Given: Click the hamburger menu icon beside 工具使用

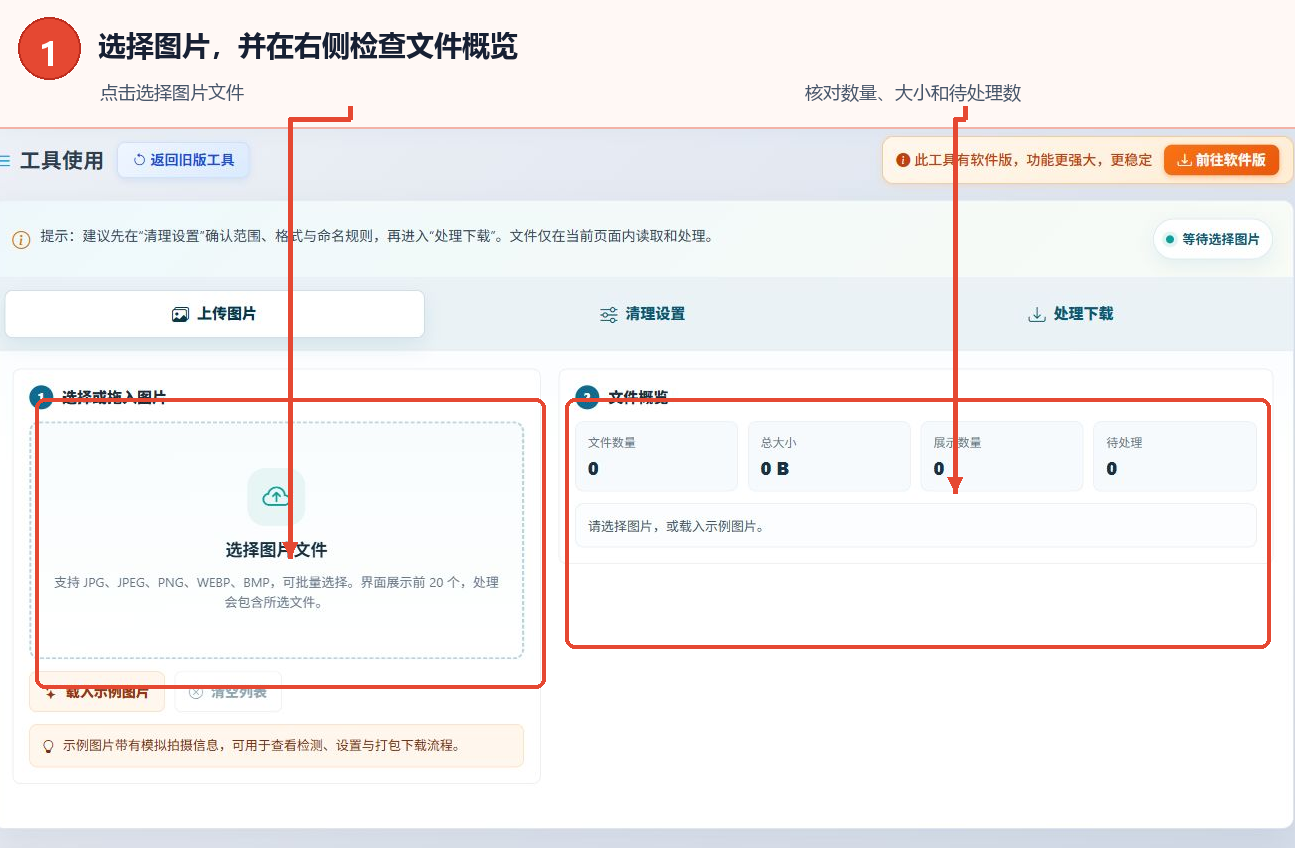Looking at the screenshot, I should coord(5,160).
